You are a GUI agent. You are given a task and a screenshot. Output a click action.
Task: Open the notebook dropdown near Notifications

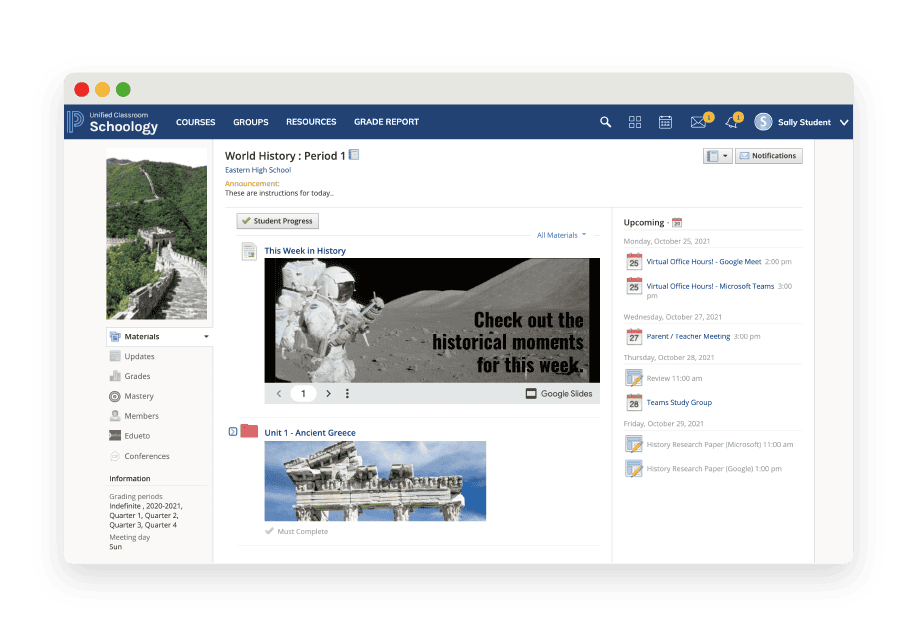[x=716, y=156]
